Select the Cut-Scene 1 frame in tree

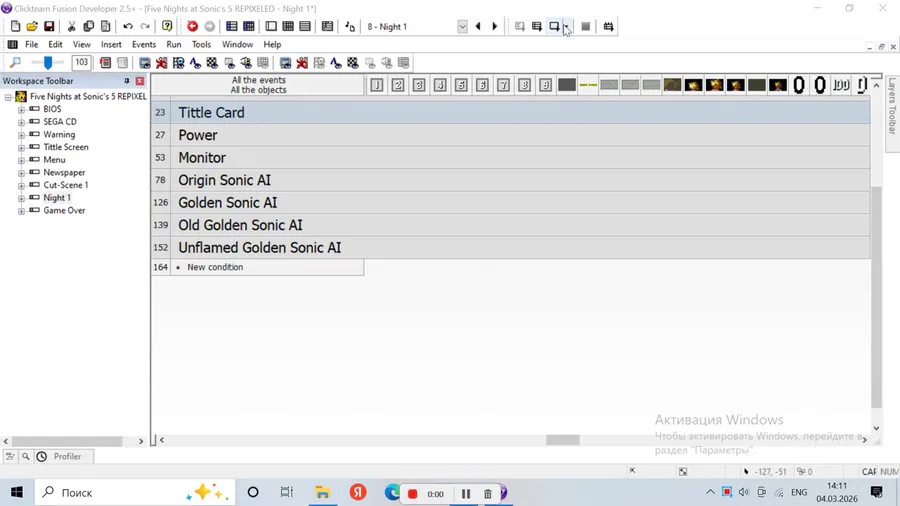(65, 185)
